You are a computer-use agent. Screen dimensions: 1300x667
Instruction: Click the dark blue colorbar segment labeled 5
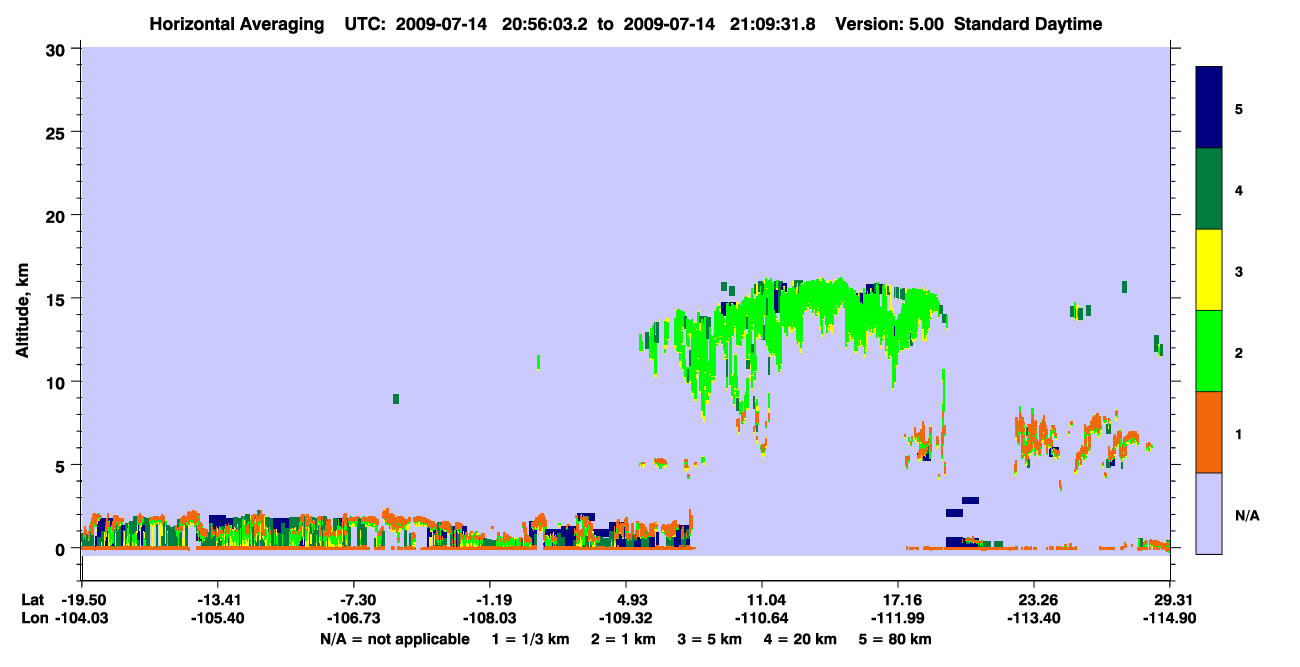[x=1209, y=108]
